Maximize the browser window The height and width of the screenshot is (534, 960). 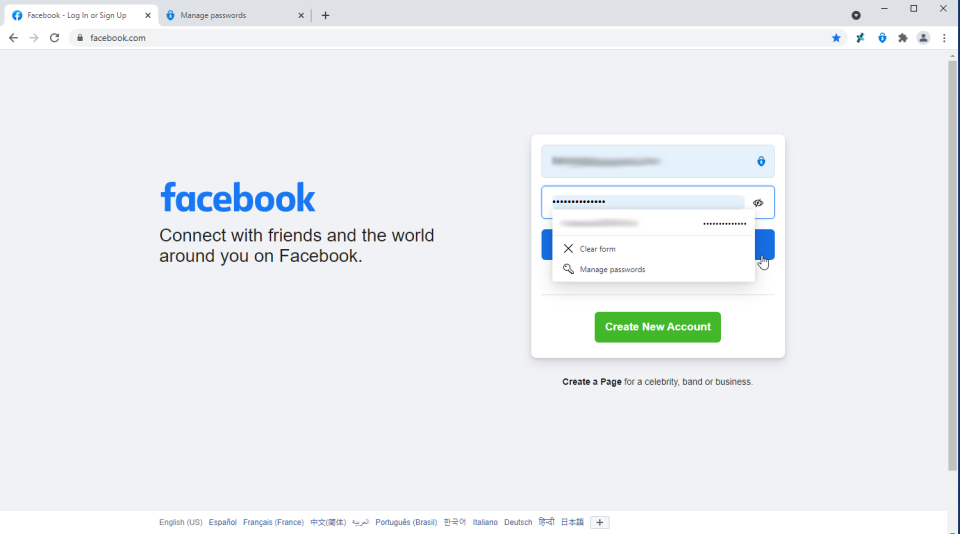913,9
